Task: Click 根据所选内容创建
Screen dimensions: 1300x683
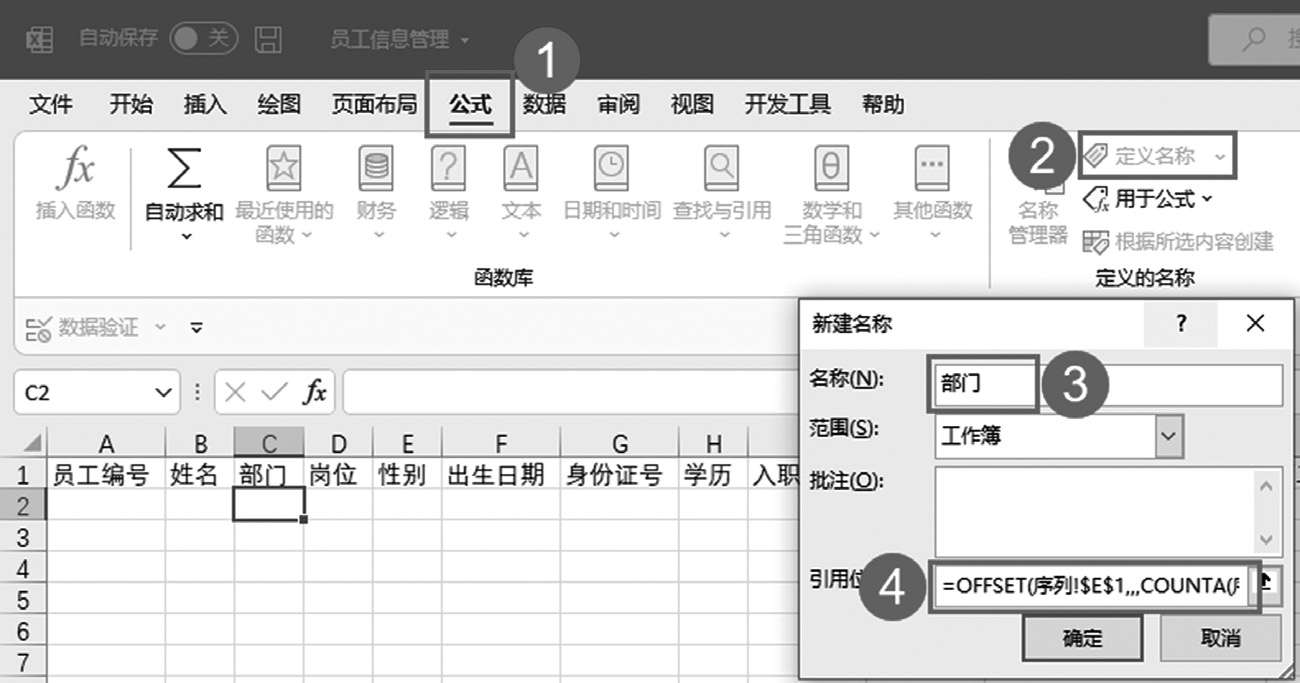Action: pos(1179,241)
